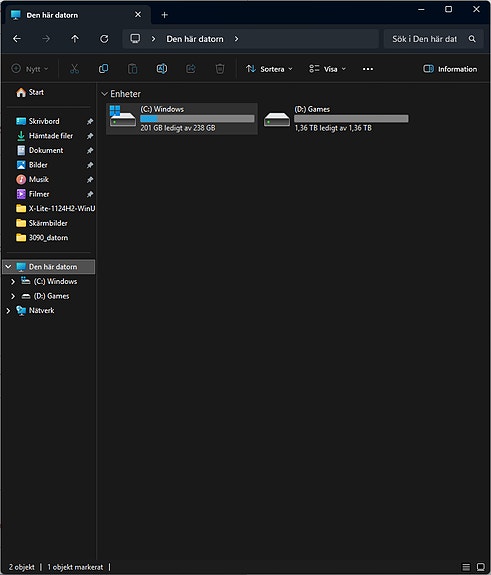Unpin Musik from quick access
491x575 pixels.
[90, 180]
